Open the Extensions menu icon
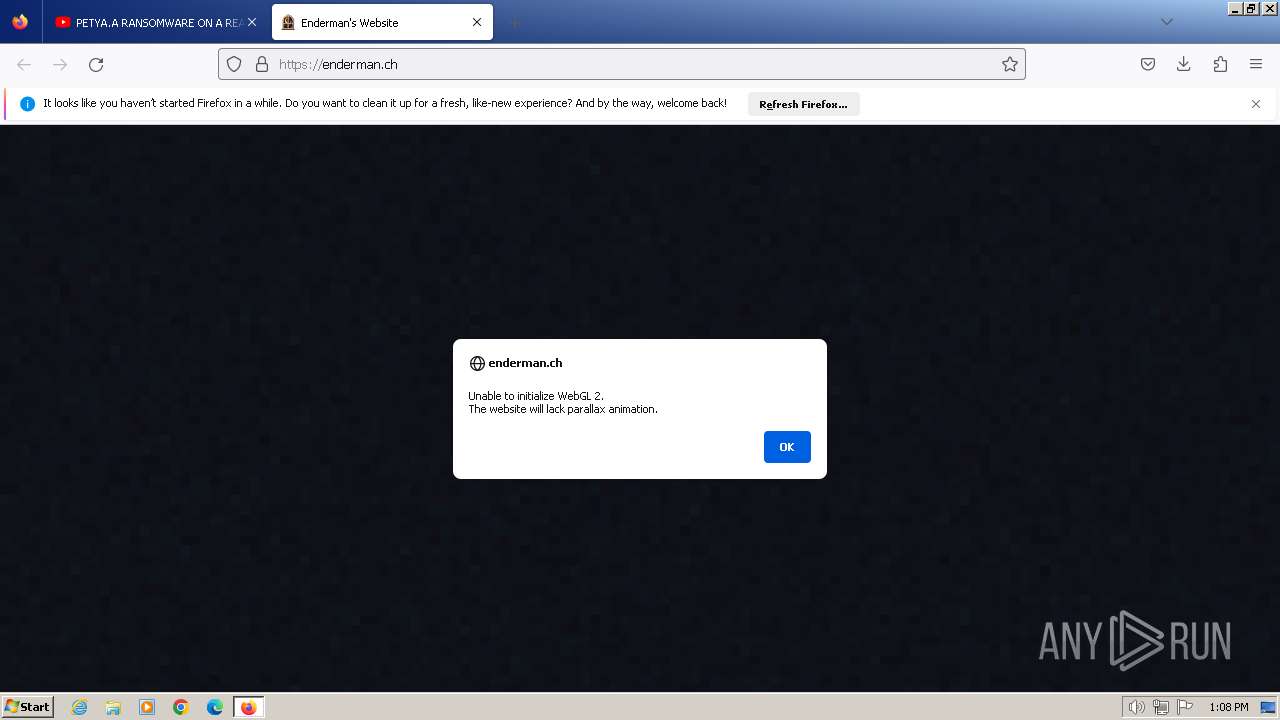Viewport: 1280px width, 720px height. 1220,64
